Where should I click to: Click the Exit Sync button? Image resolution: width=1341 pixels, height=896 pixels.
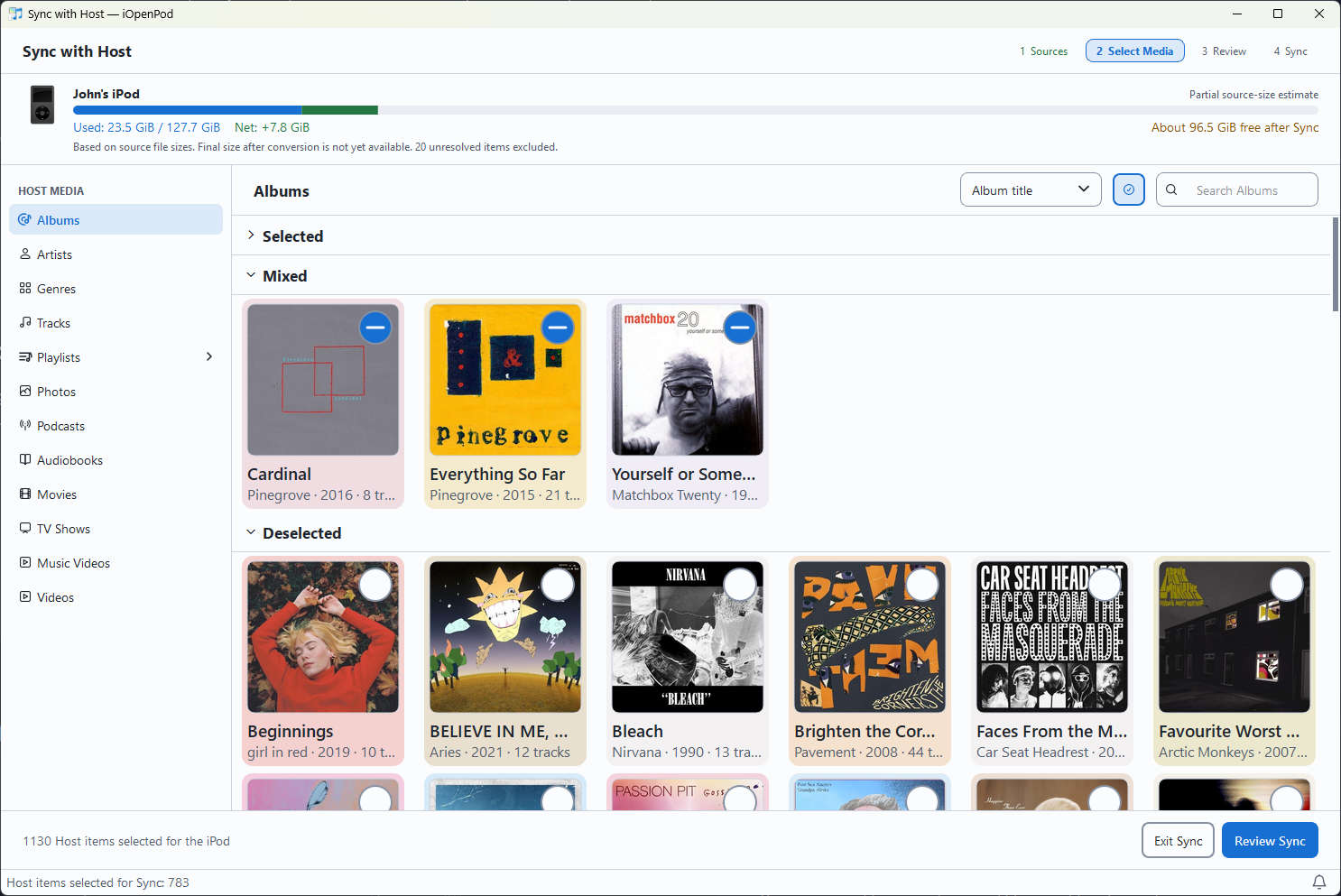pos(1178,840)
